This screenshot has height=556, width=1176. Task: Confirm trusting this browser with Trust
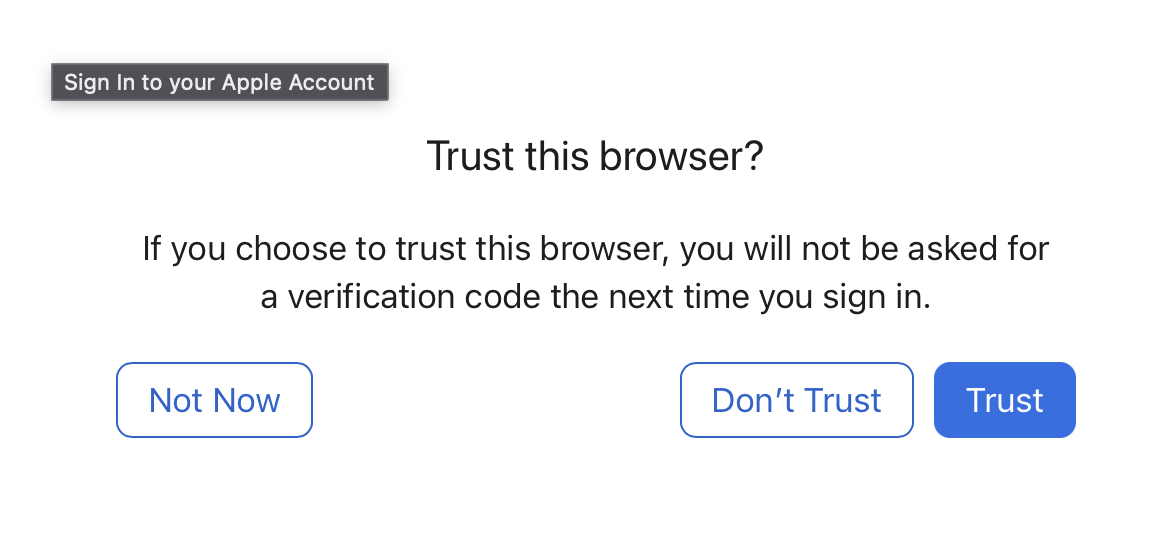[x=1004, y=400]
